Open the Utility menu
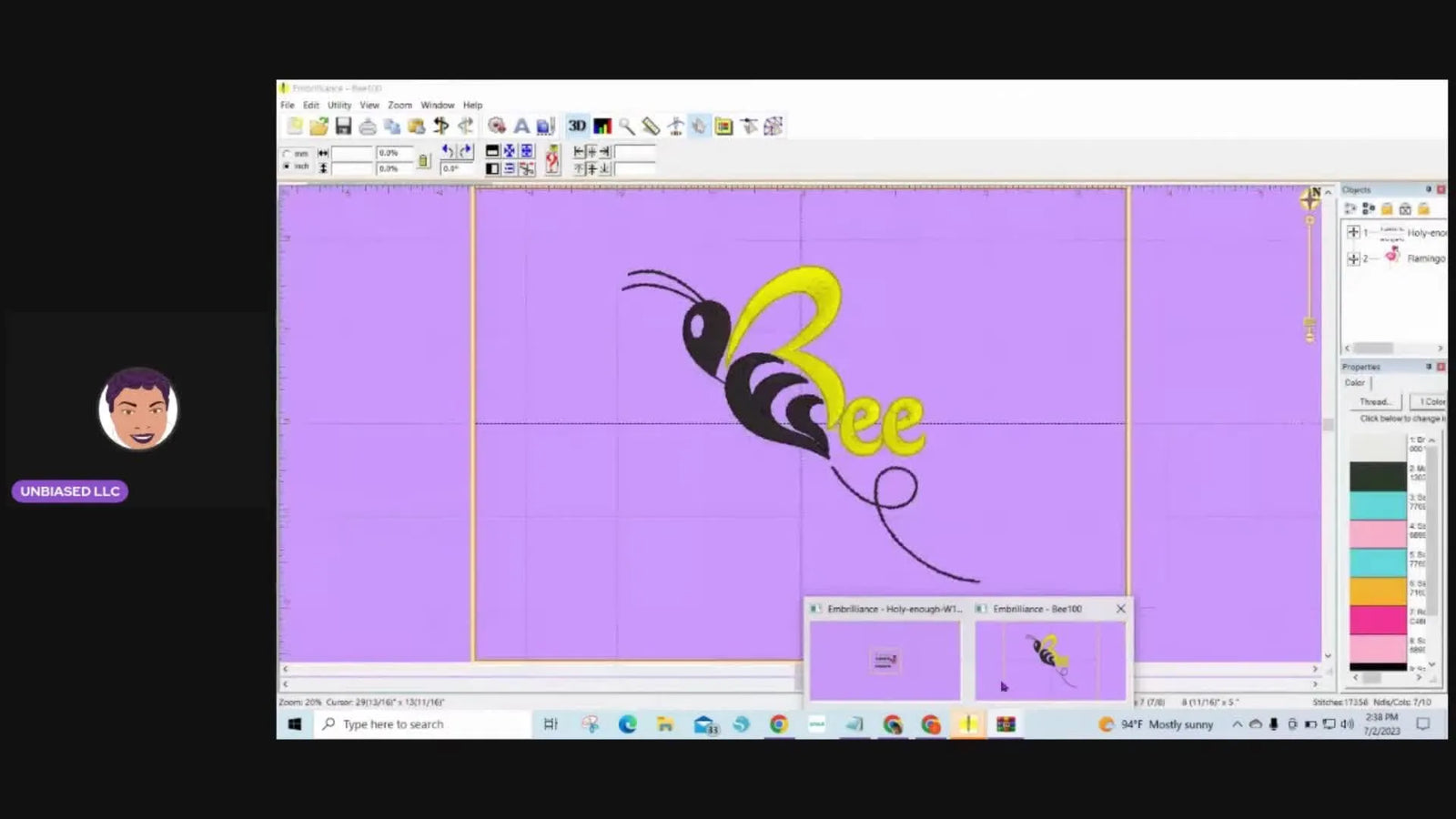The width and height of the screenshot is (1456, 819). click(339, 106)
